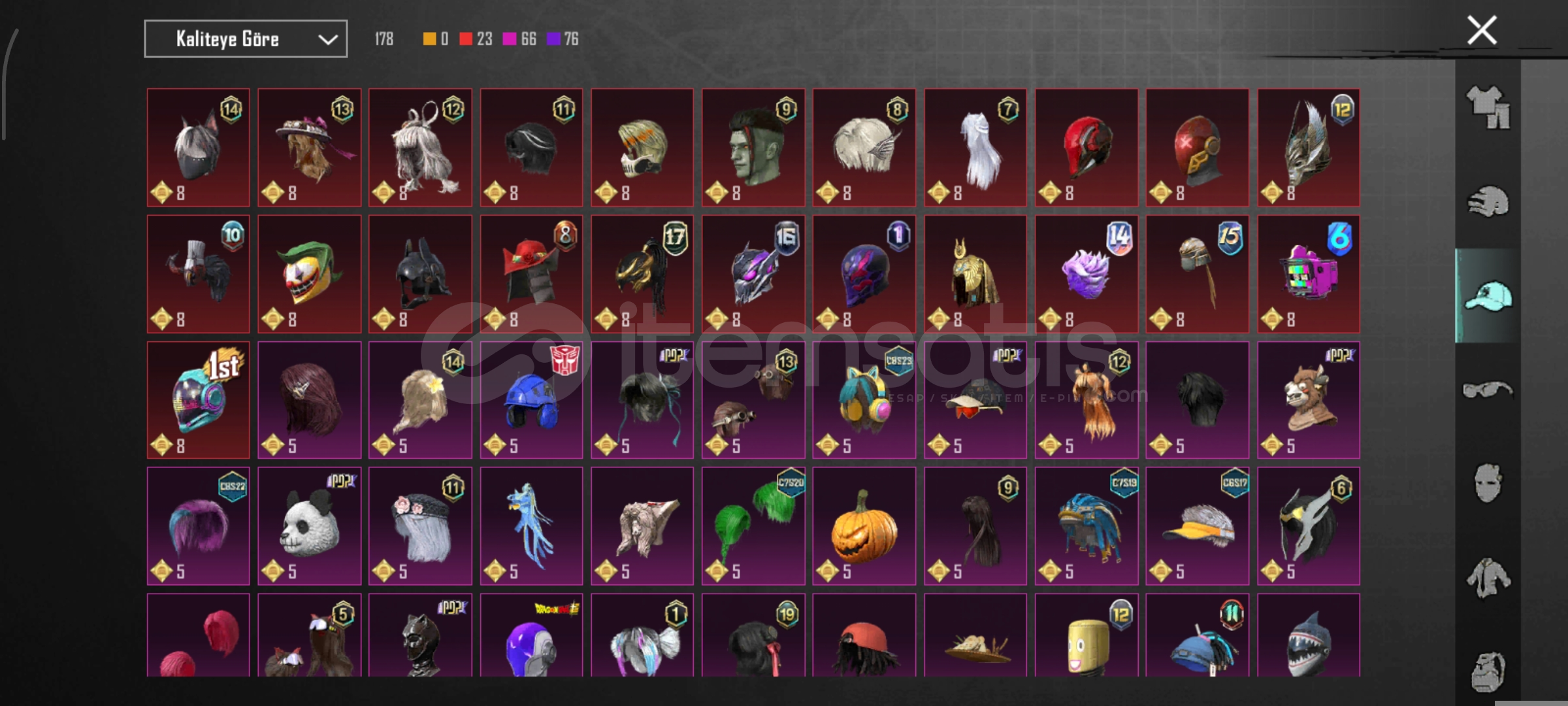Image resolution: width=1568 pixels, height=706 pixels.
Task: Open the glasses category icon
Action: click(1488, 390)
